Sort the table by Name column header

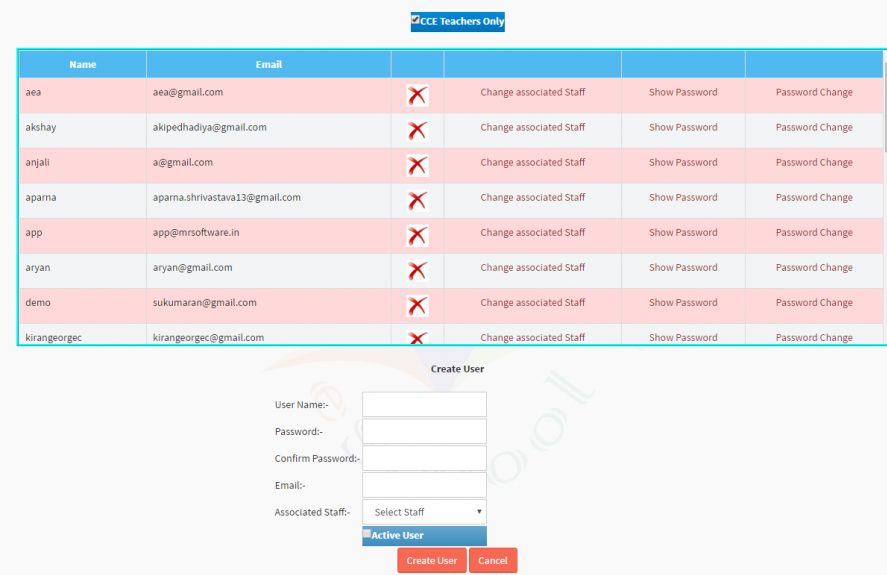(83, 65)
